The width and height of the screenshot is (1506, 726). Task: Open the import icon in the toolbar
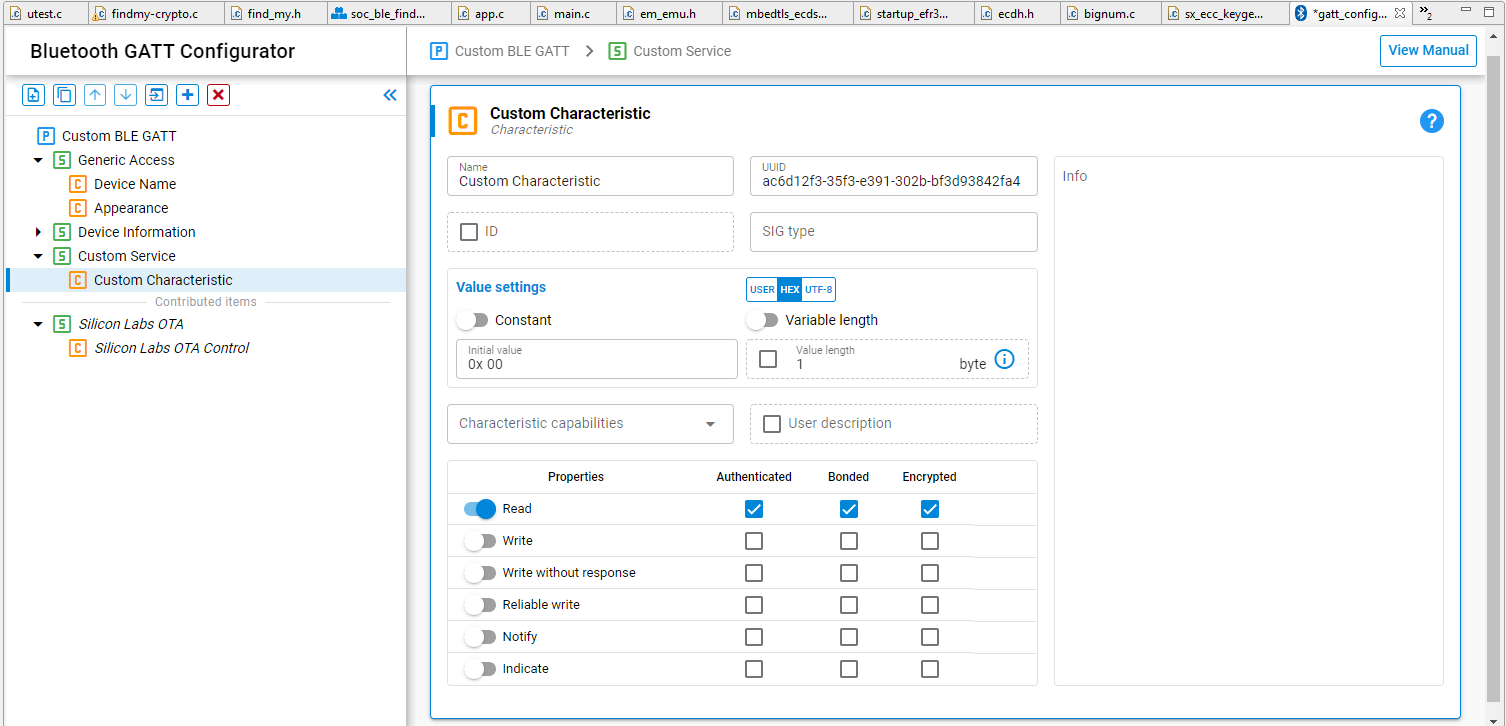155,94
